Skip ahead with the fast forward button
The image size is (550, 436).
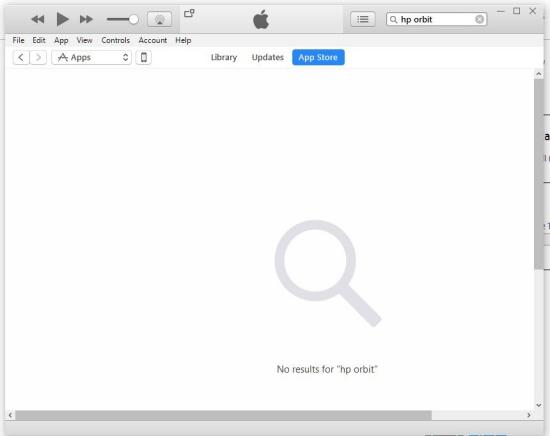click(86, 19)
